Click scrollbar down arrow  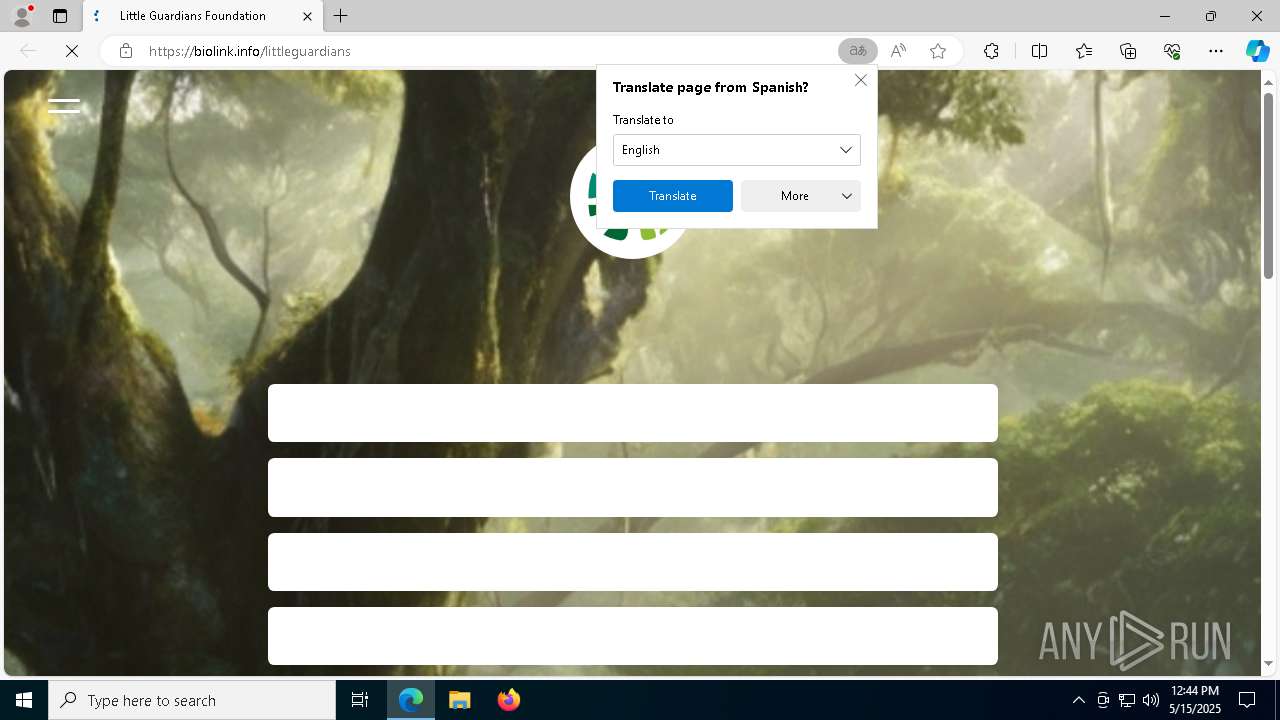(1269, 664)
